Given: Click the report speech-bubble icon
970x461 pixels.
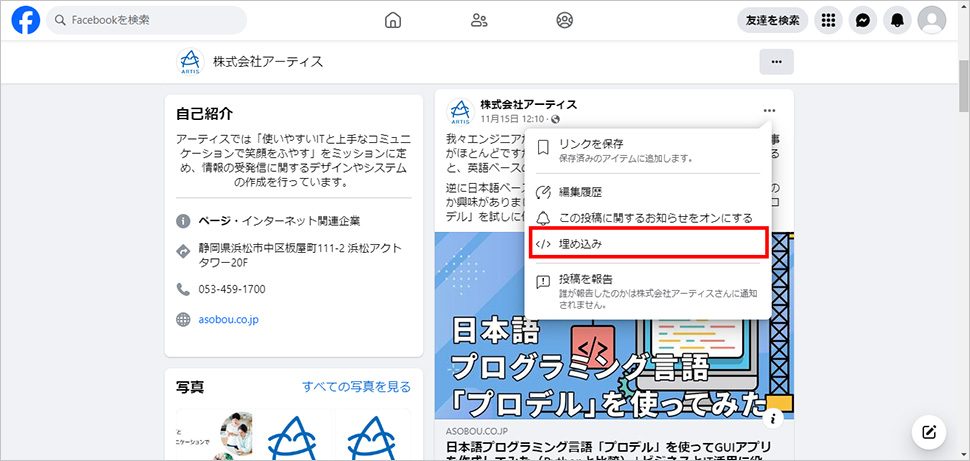Looking at the screenshot, I should (x=543, y=283).
